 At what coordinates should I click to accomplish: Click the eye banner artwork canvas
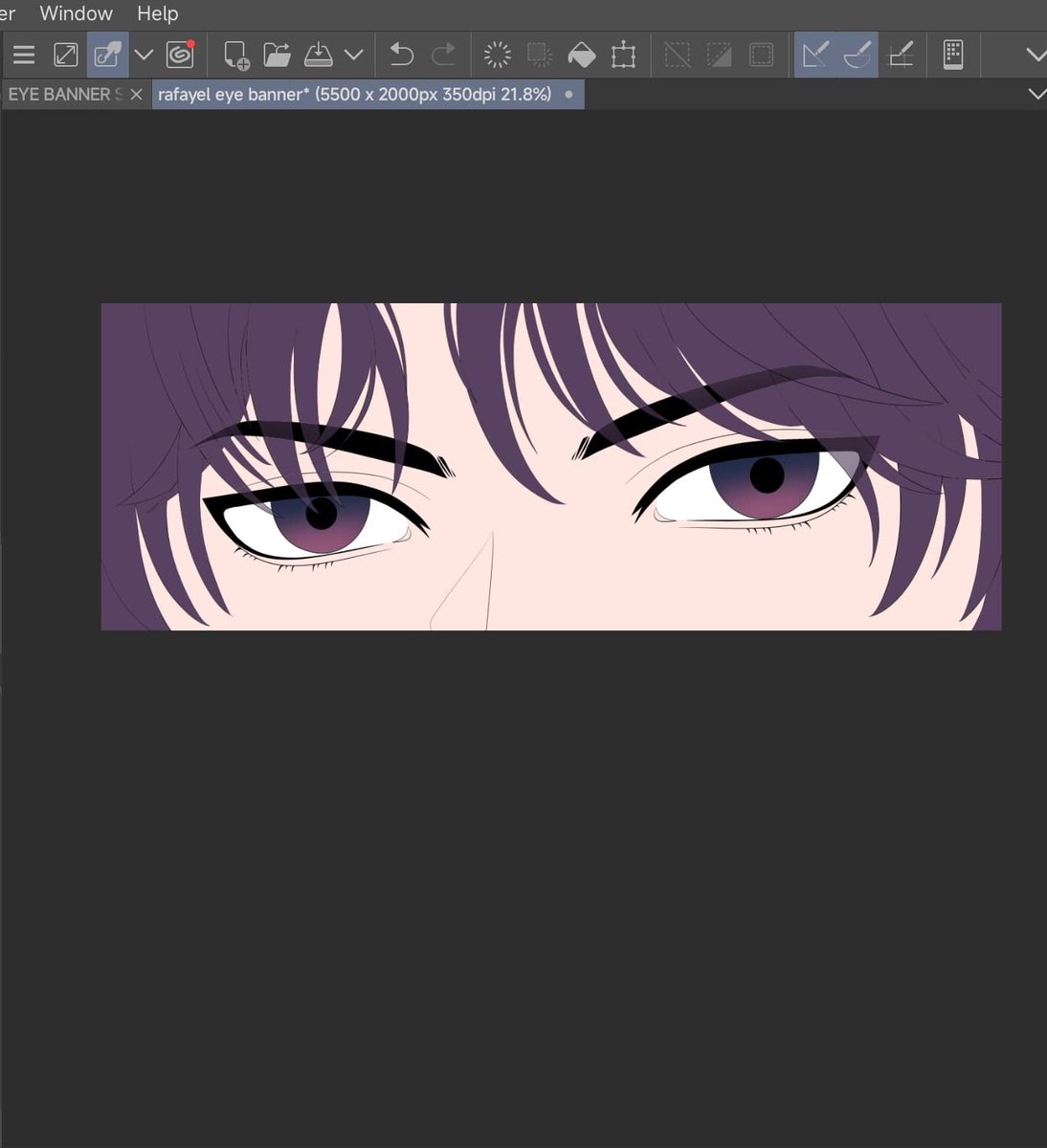click(551, 467)
